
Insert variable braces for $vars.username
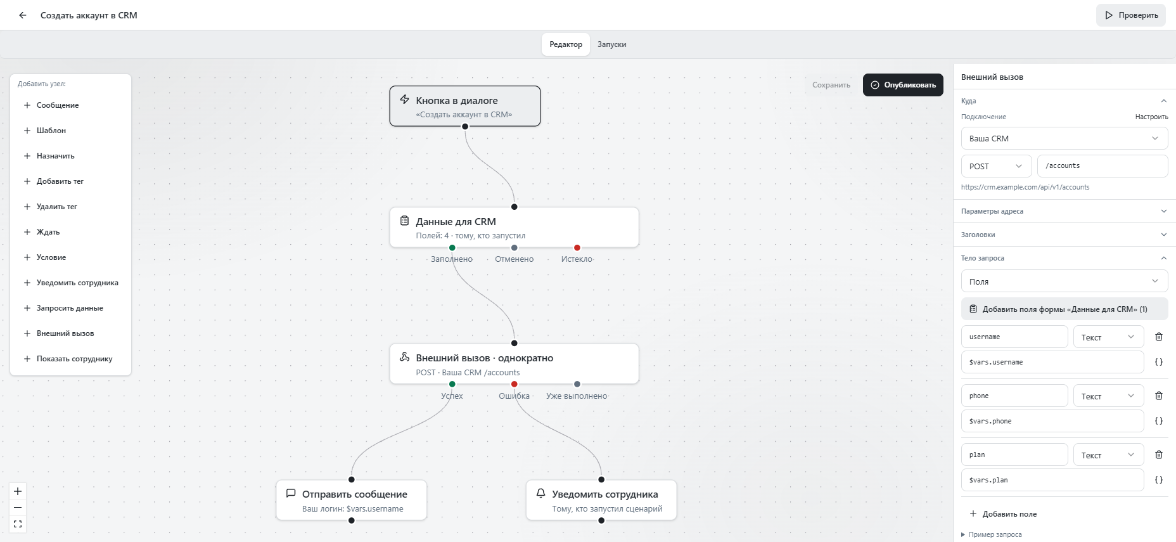[x=1159, y=363]
